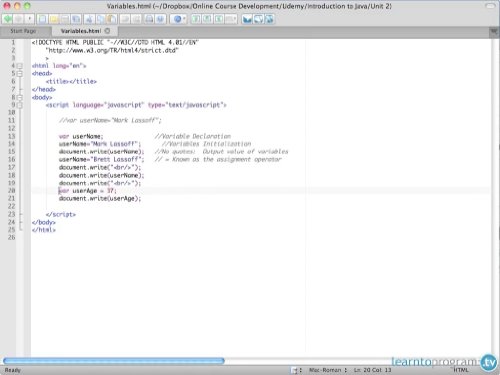The image size is (500, 375).
Task: Click the vertical scrollbar on the right edge
Action: pos(495,198)
